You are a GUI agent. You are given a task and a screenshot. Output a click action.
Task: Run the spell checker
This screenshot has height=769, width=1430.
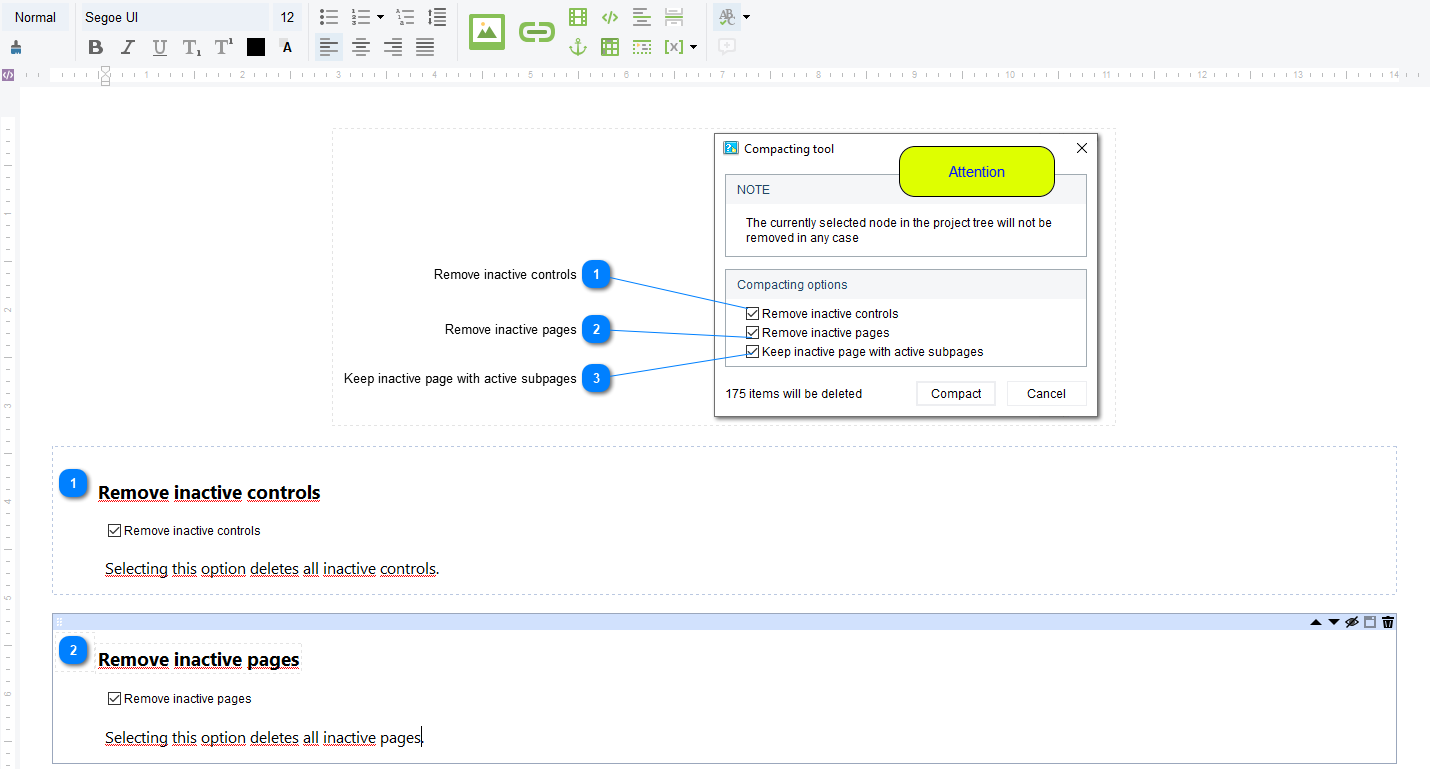click(x=726, y=17)
